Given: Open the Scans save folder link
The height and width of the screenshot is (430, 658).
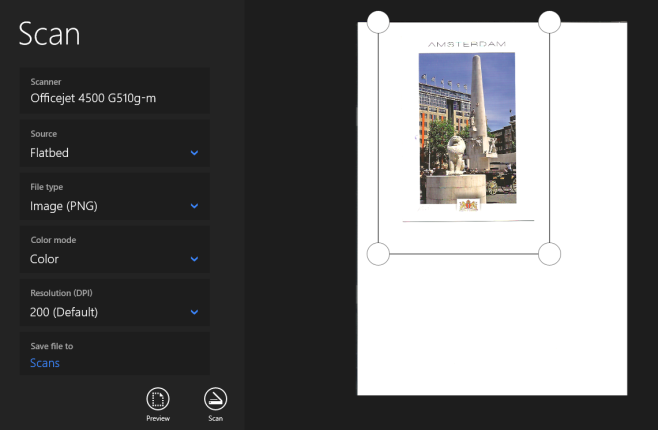Looking at the screenshot, I should point(45,363).
